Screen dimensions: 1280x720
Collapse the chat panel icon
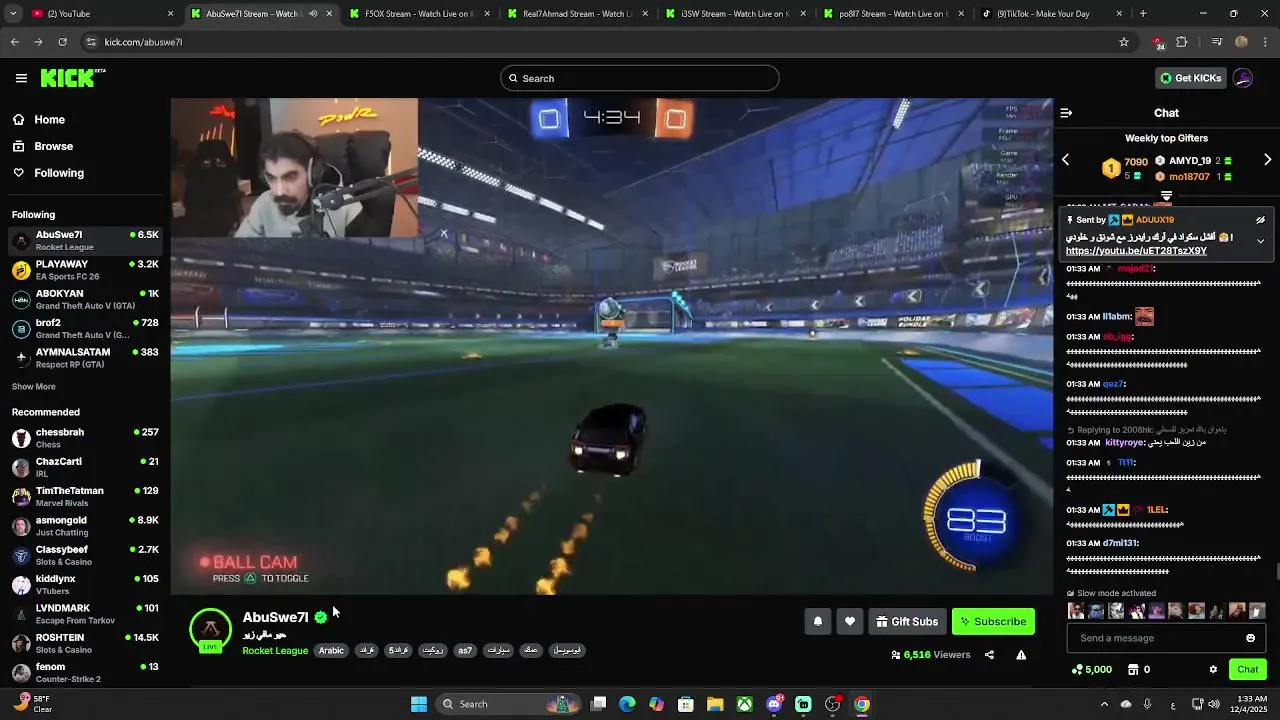click(1066, 113)
